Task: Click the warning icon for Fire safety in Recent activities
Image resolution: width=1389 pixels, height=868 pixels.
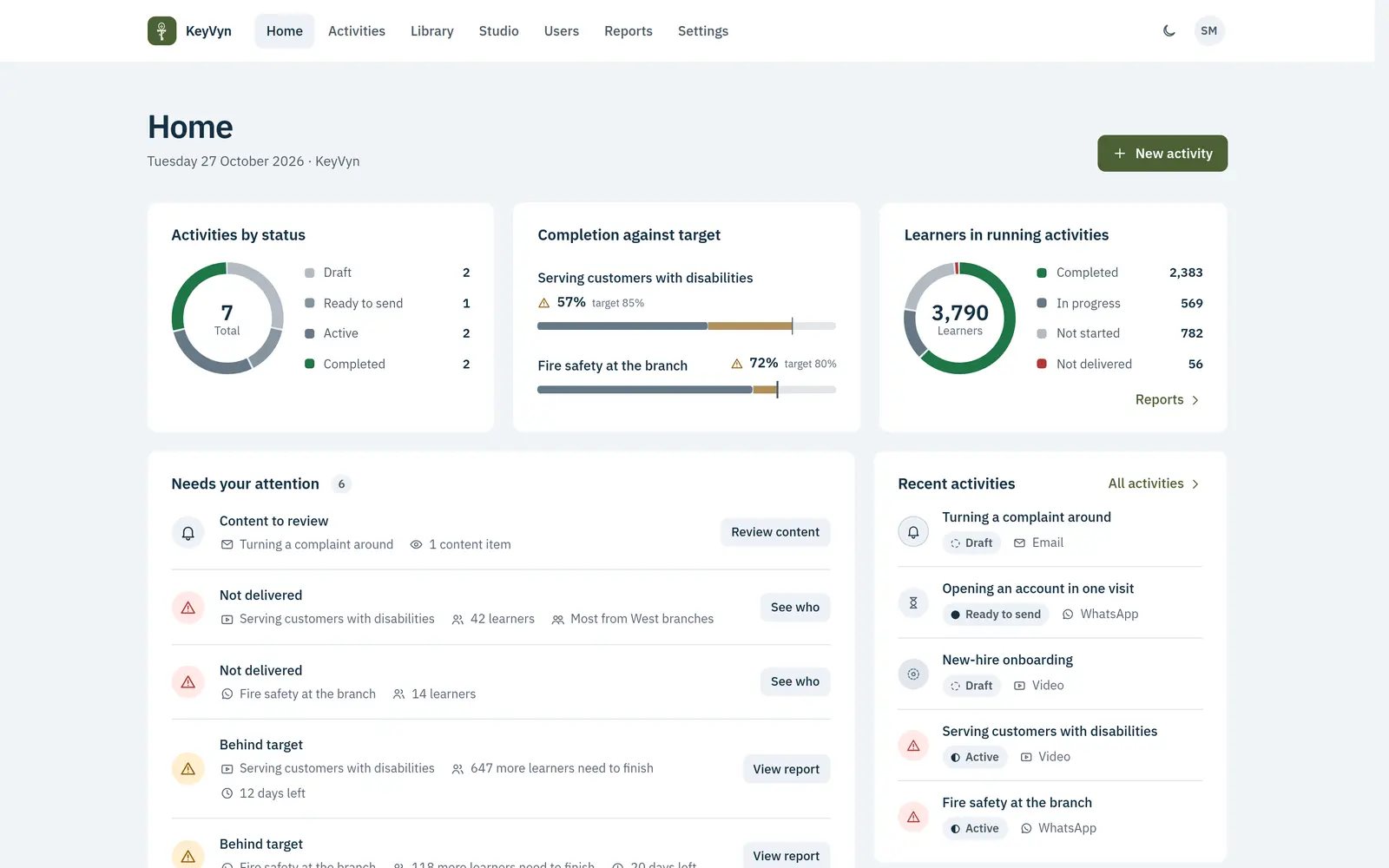Action: pyautogui.click(x=913, y=817)
